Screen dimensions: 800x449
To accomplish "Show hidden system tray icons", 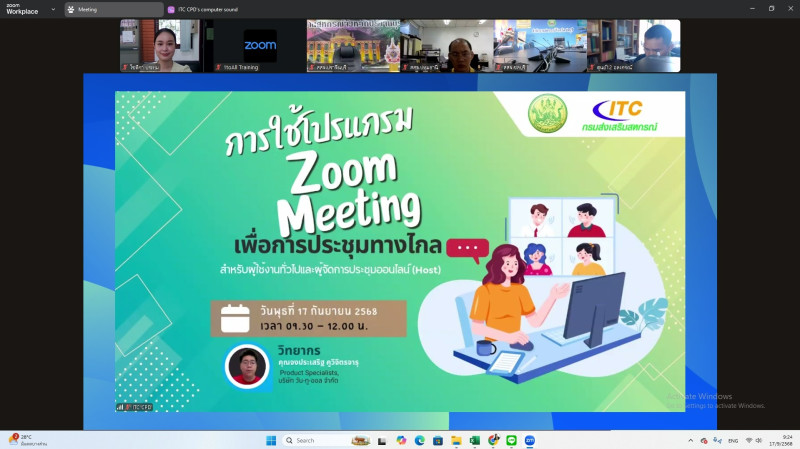I will click(691, 440).
